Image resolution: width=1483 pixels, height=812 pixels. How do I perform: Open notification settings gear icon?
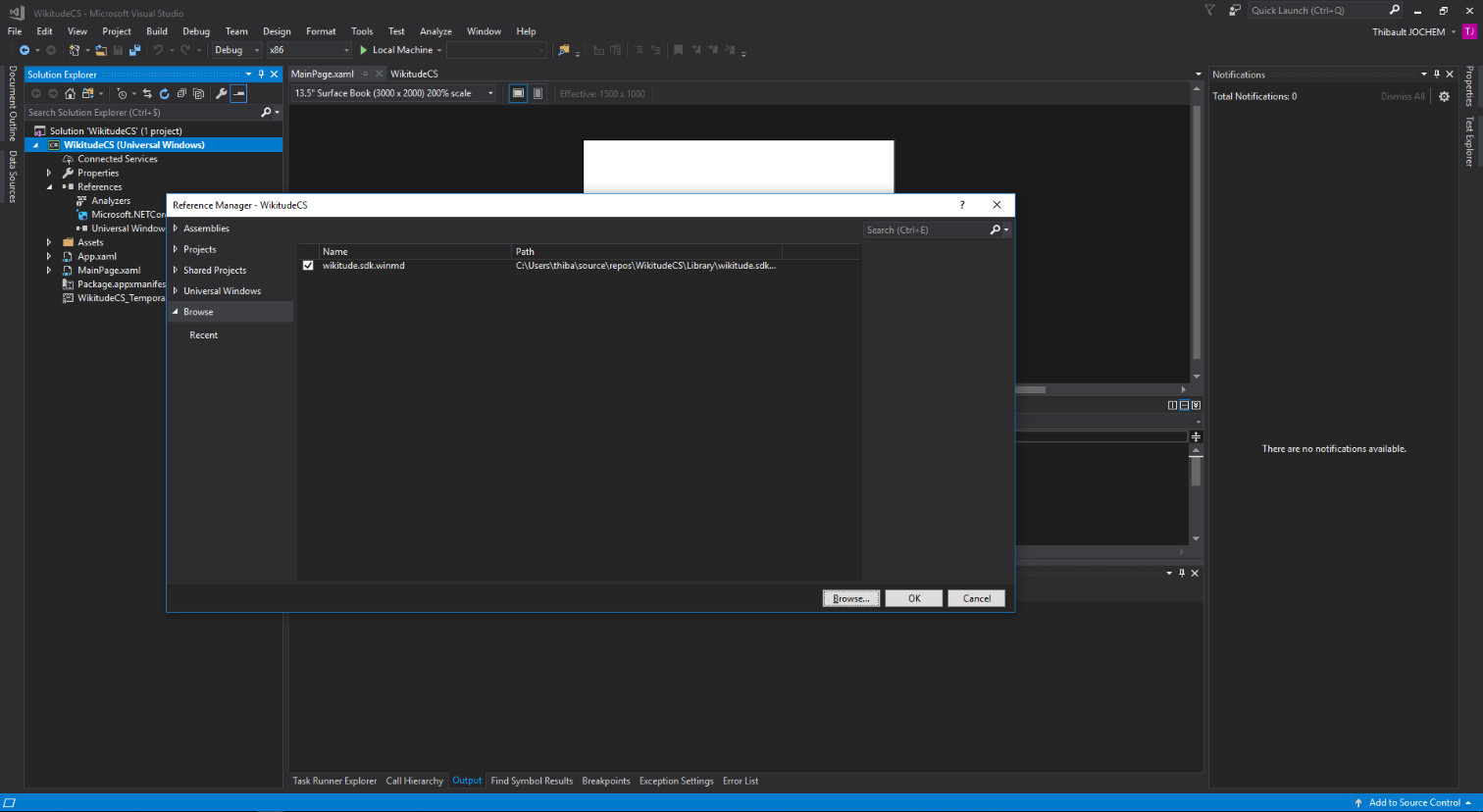tap(1444, 96)
